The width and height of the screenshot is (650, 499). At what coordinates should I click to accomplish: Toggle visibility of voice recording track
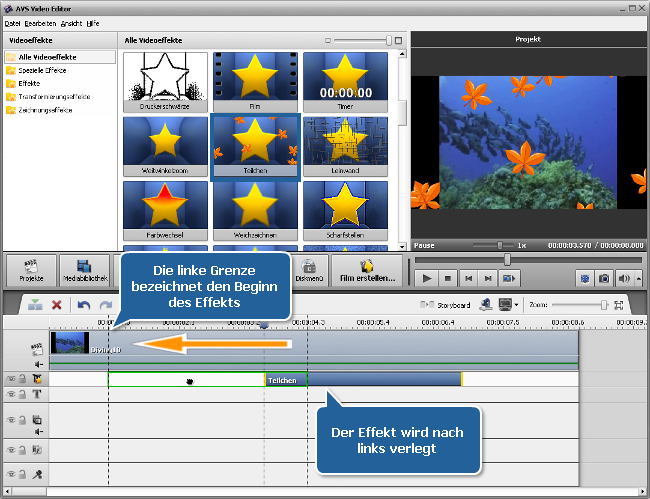(x=11, y=474)
